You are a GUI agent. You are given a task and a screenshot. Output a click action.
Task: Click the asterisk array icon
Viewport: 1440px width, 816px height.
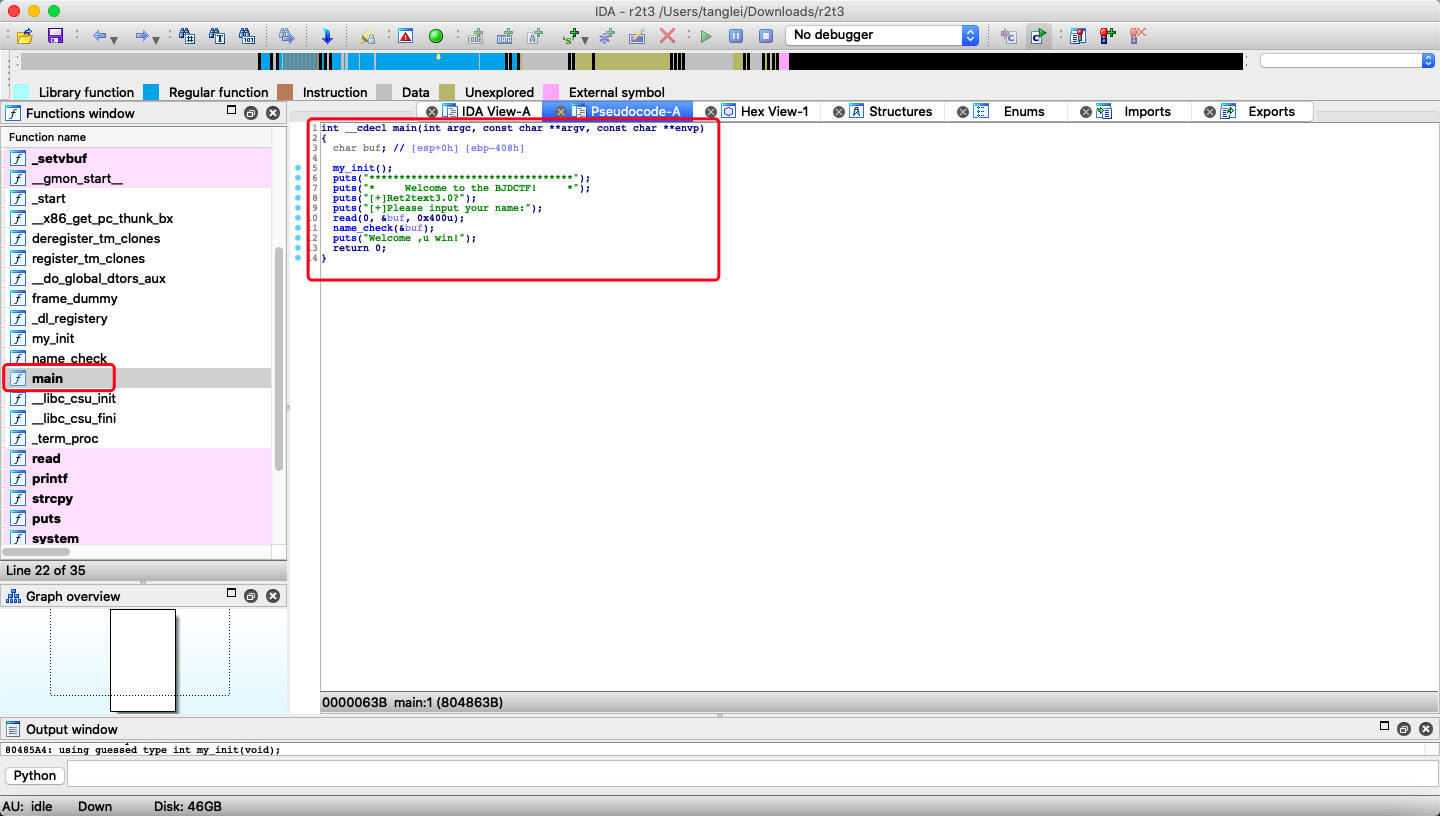(x=607, y=36)
